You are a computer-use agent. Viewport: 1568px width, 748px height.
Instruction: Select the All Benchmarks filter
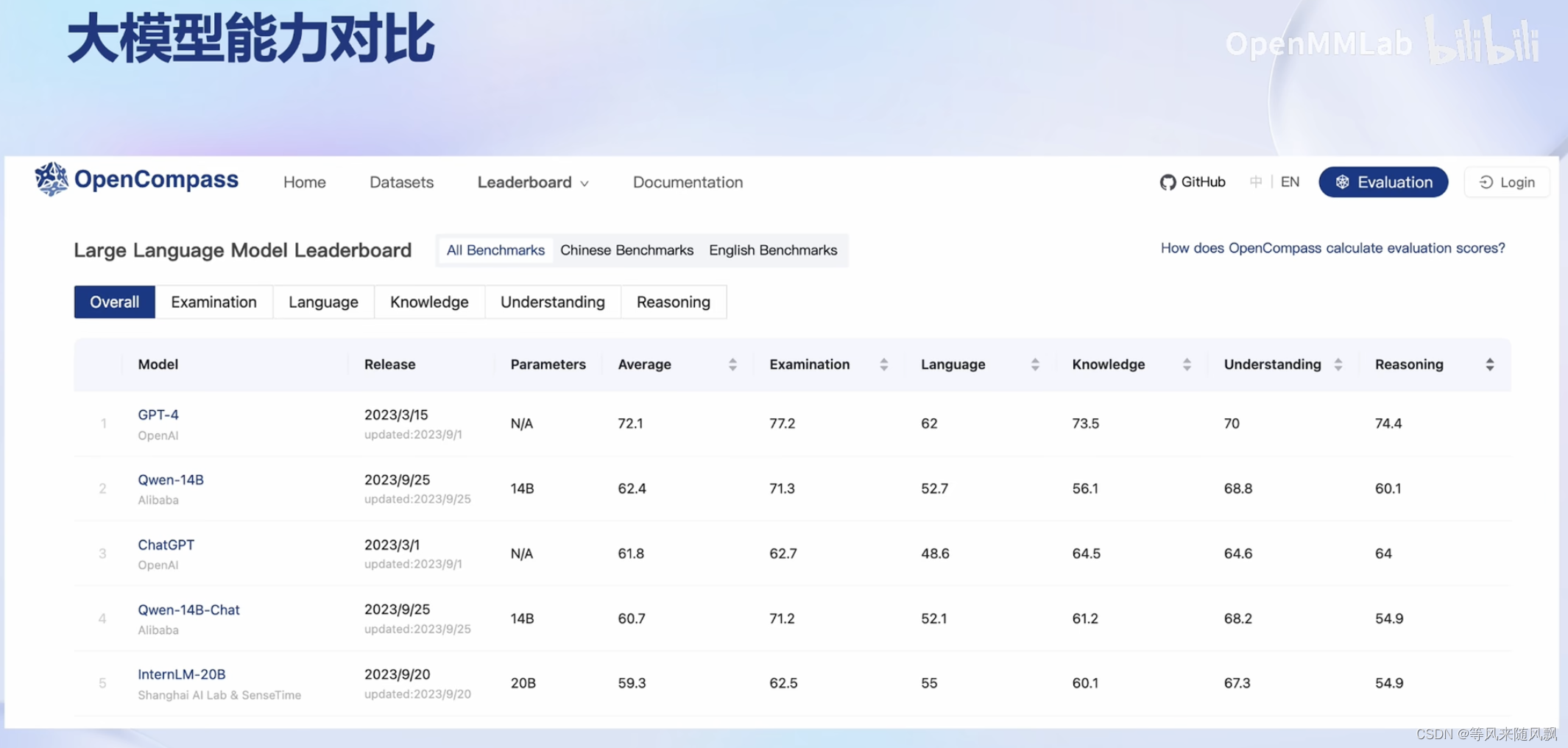click(495, 250)
